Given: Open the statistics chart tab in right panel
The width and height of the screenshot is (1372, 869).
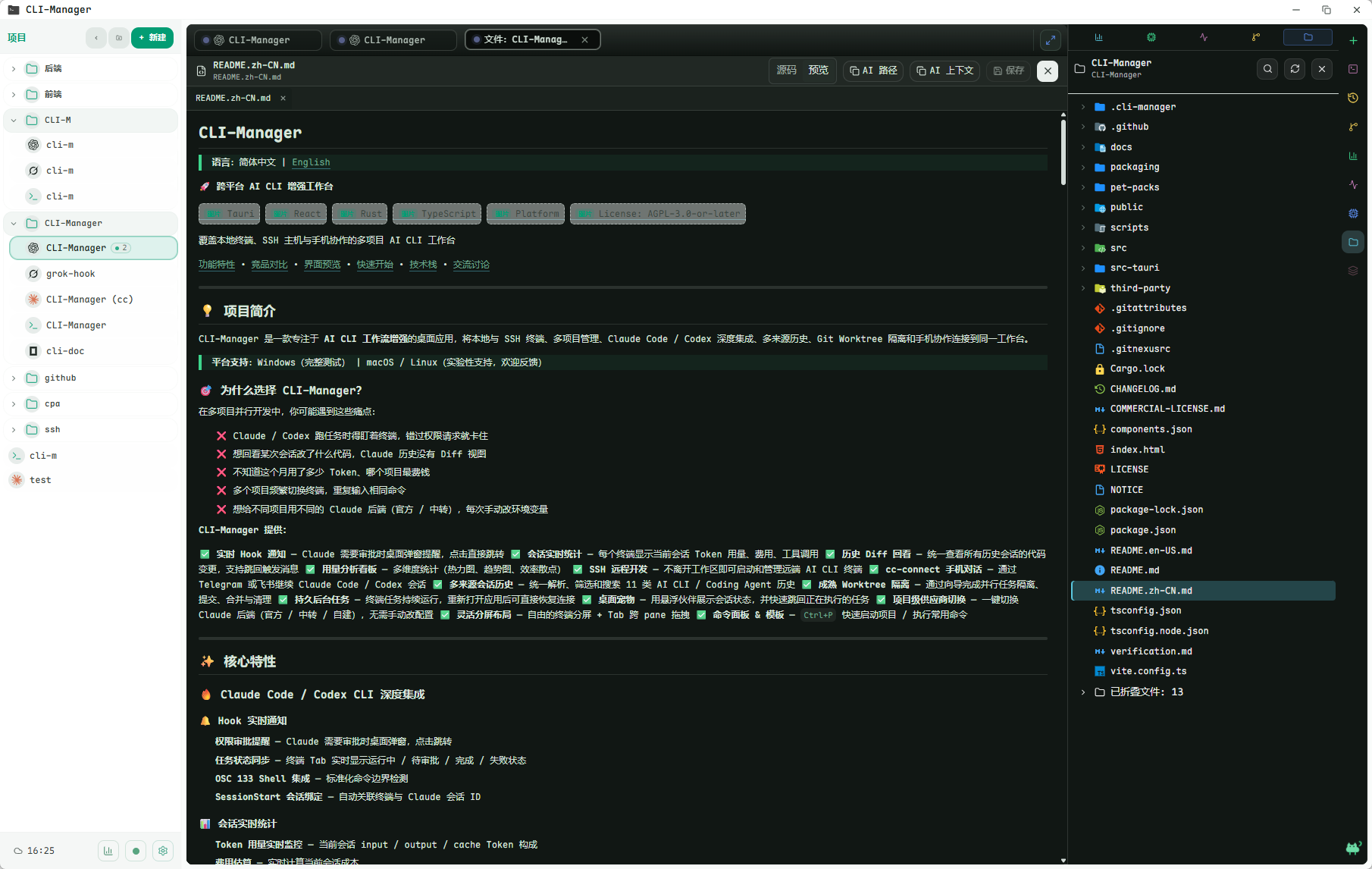Looking at the screenshot, I should click(x=1098, y=37).
